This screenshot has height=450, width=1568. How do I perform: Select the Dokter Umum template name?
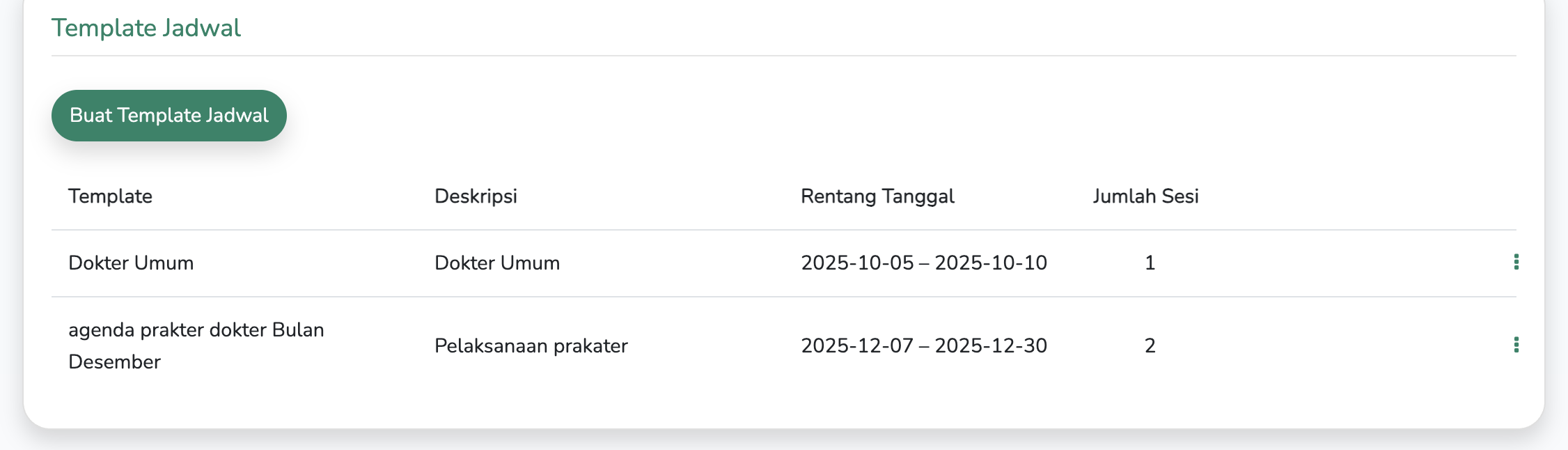[131, 263]
